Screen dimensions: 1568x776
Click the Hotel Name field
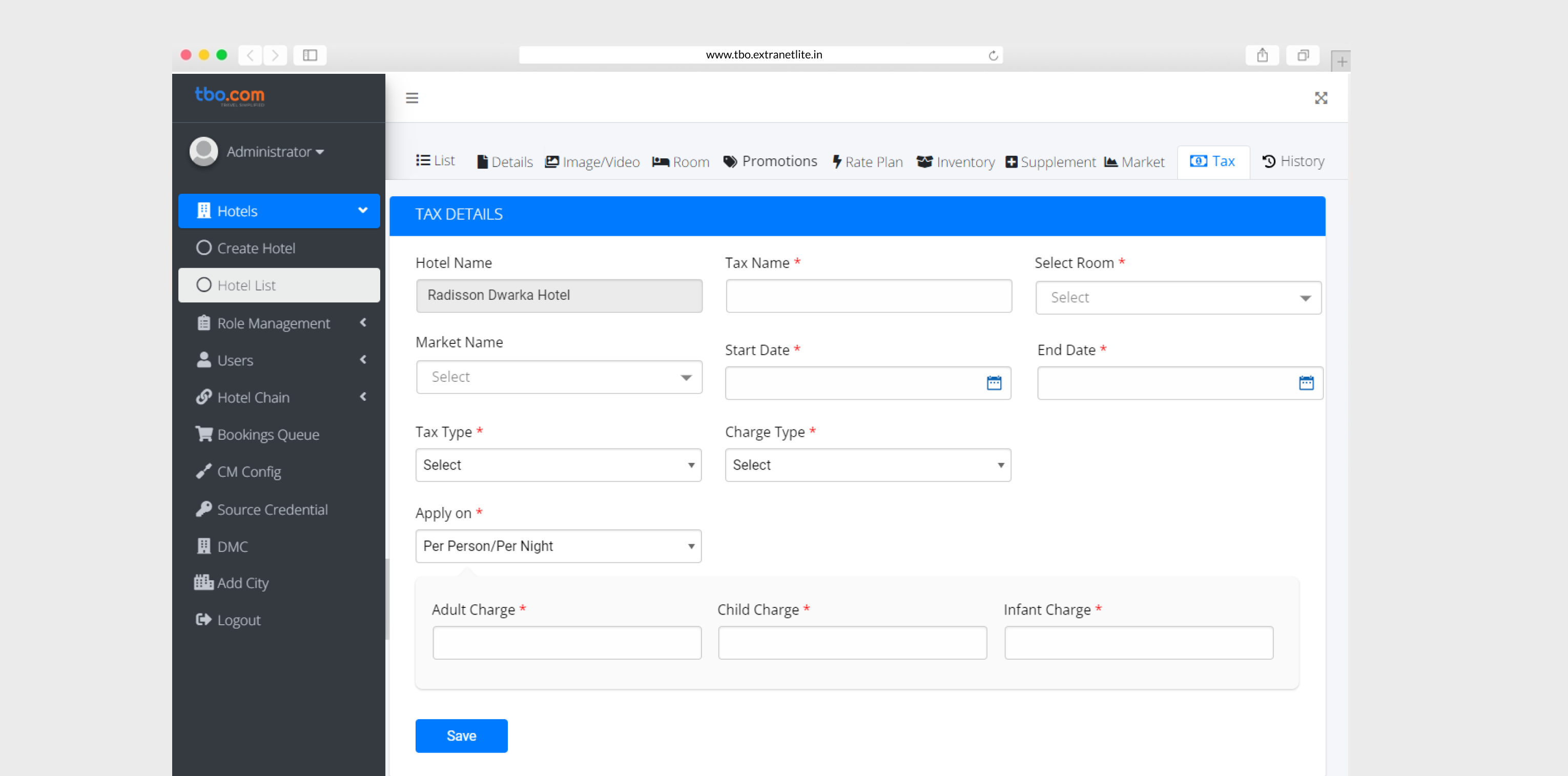click(x=559, y=296)
